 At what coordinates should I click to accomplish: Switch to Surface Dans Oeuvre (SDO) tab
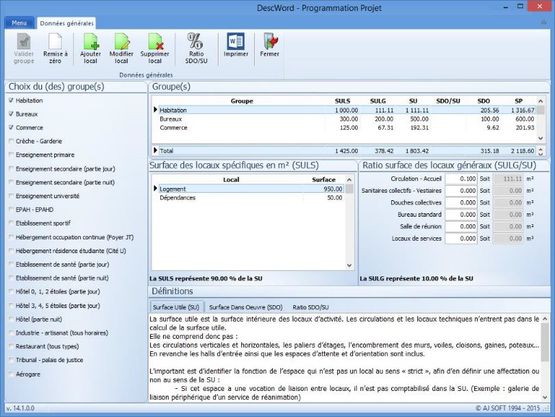coord(246,307)
